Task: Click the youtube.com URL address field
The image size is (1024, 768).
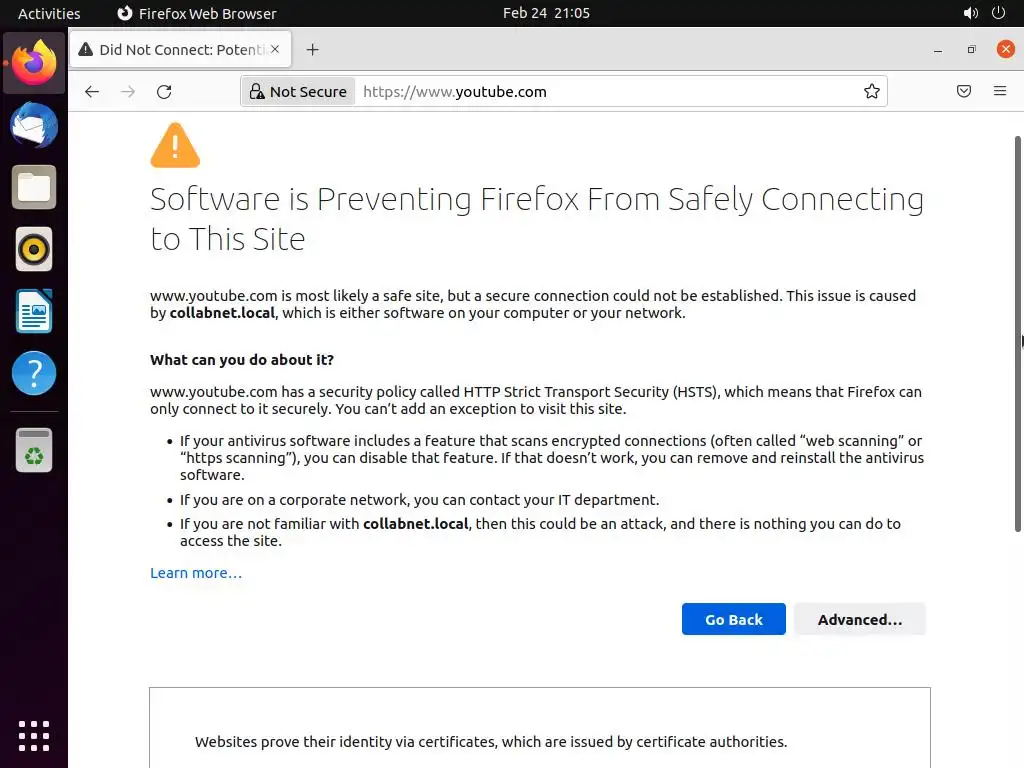Action: (x=600, y=92)
